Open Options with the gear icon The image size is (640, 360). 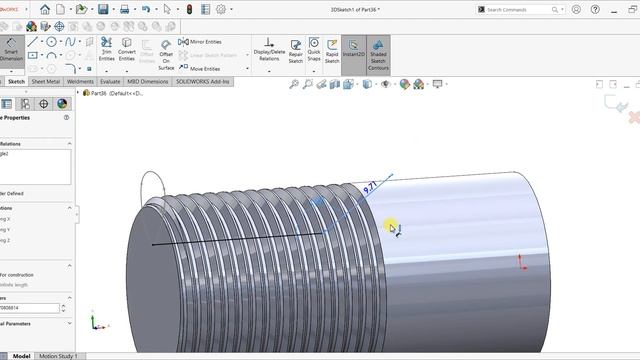click(x=221, y=9)
